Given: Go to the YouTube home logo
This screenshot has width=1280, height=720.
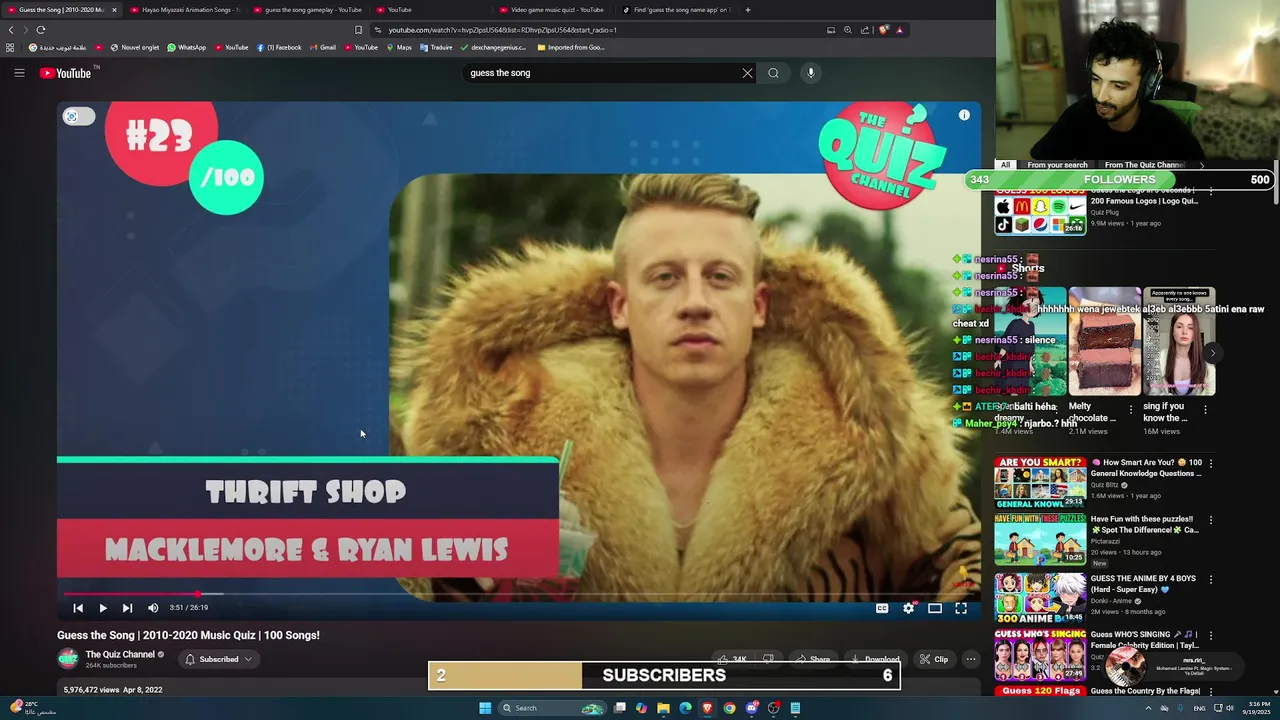Looking at the screenshot, I should [x=65, y=73].
